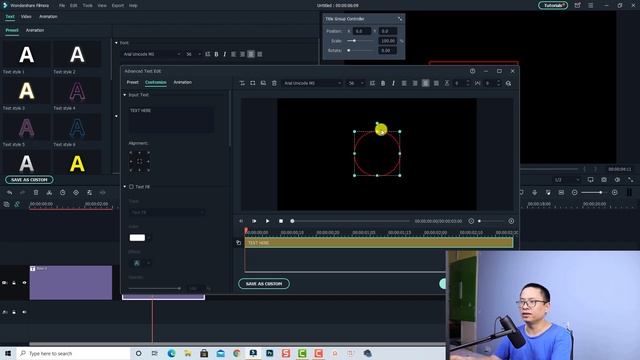Select Text style 1 preset thumbnail
640x360 pixels.
(27, 54)
